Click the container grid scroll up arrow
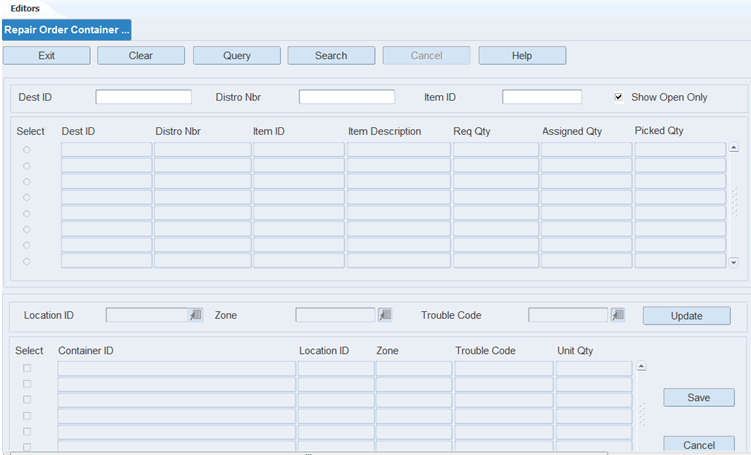Image resolution: width=751 pixels, height=455 pixels. point(641,366)
